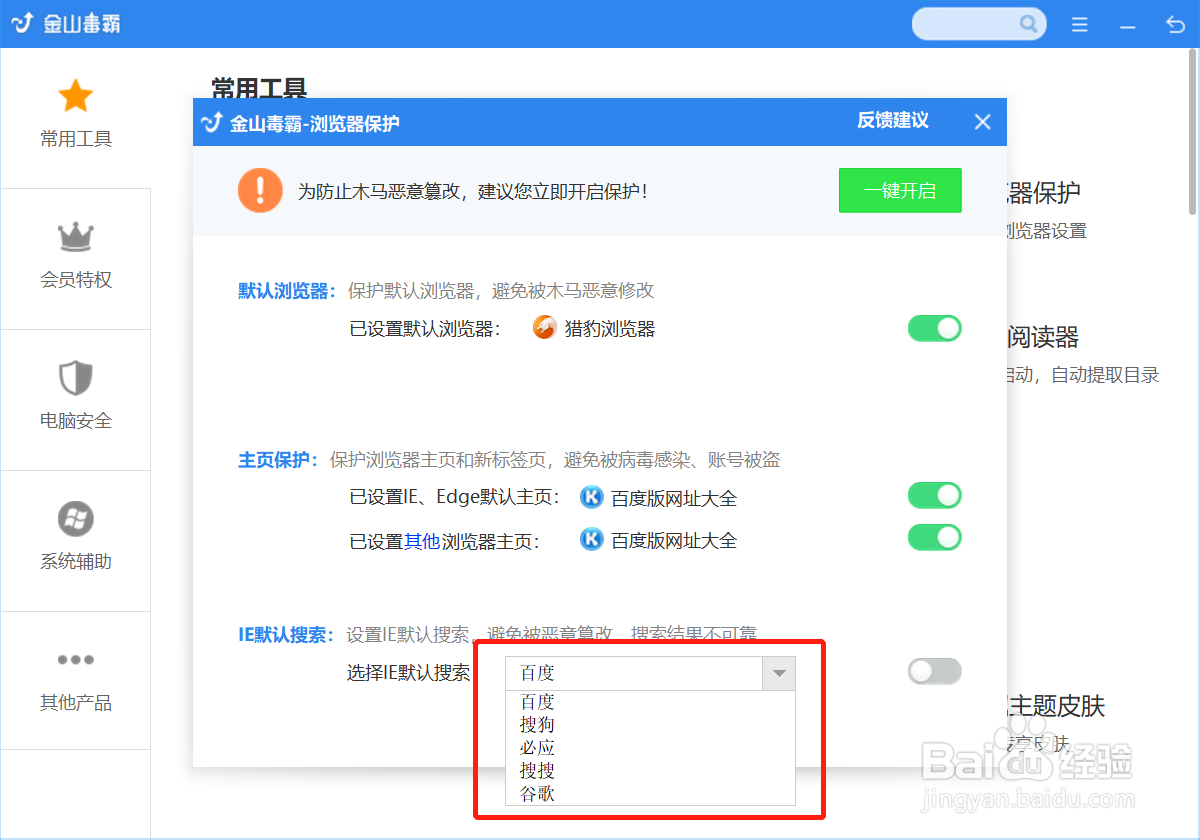Close the 浏览器保护 dialog
Screen dimensions: 1200x840
click(983, 122)
